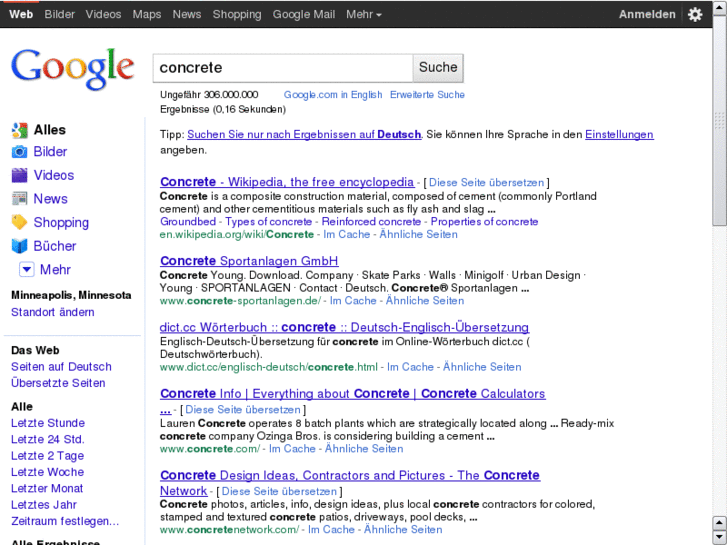Image resolution: width=727 pixels, height=545 pixels.
Task: Open Zeitraum festlegen... option
Action: click(65, 521)
